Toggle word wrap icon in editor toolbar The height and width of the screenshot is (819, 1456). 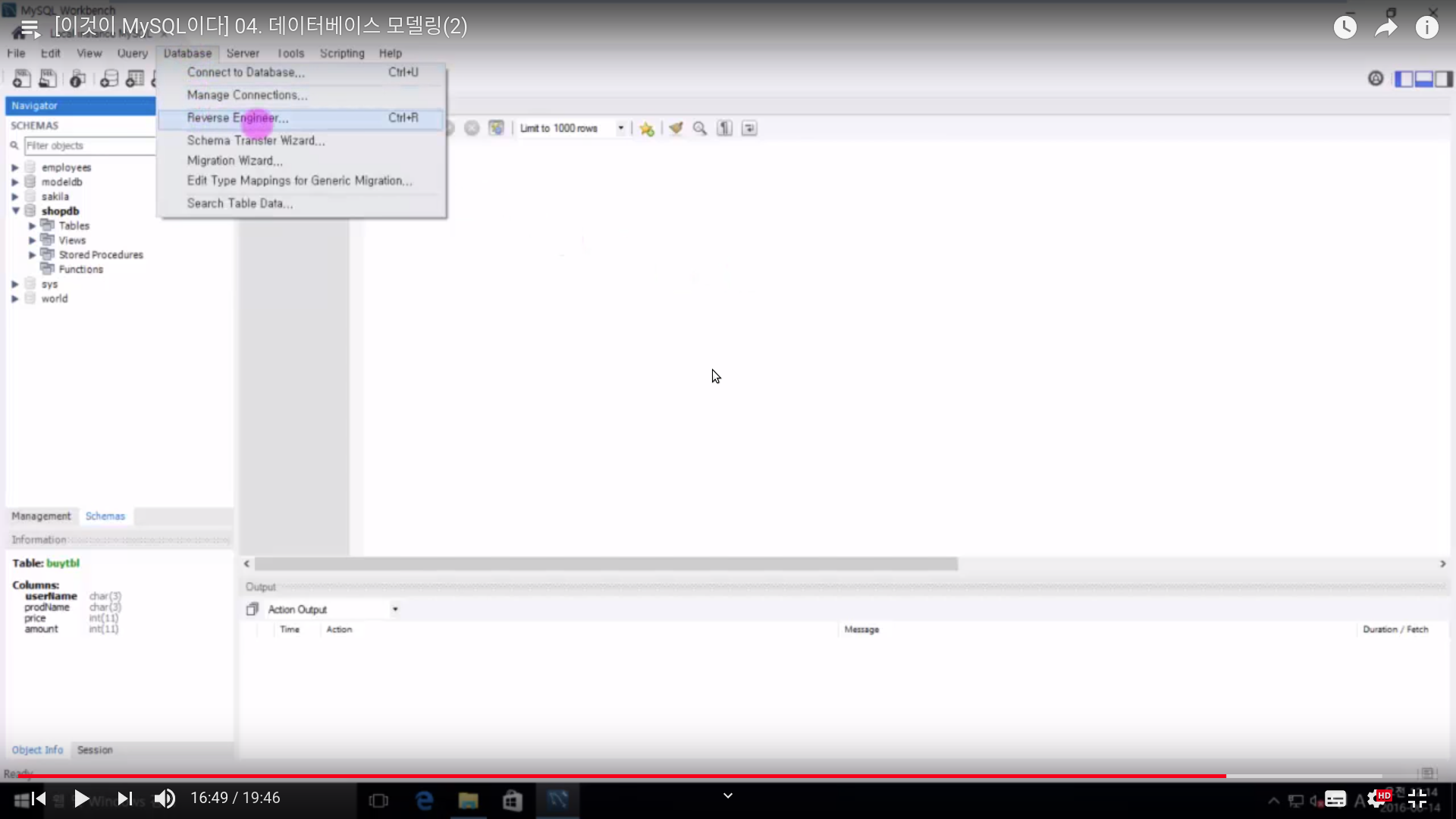[x=749, y=128]
